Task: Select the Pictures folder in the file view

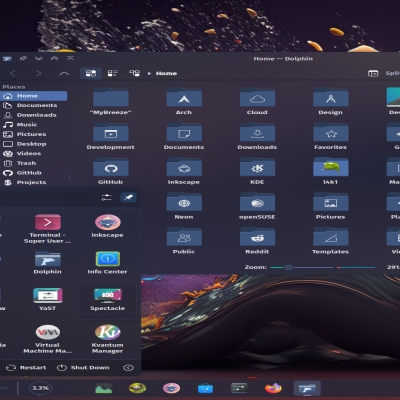Action: 330,206
